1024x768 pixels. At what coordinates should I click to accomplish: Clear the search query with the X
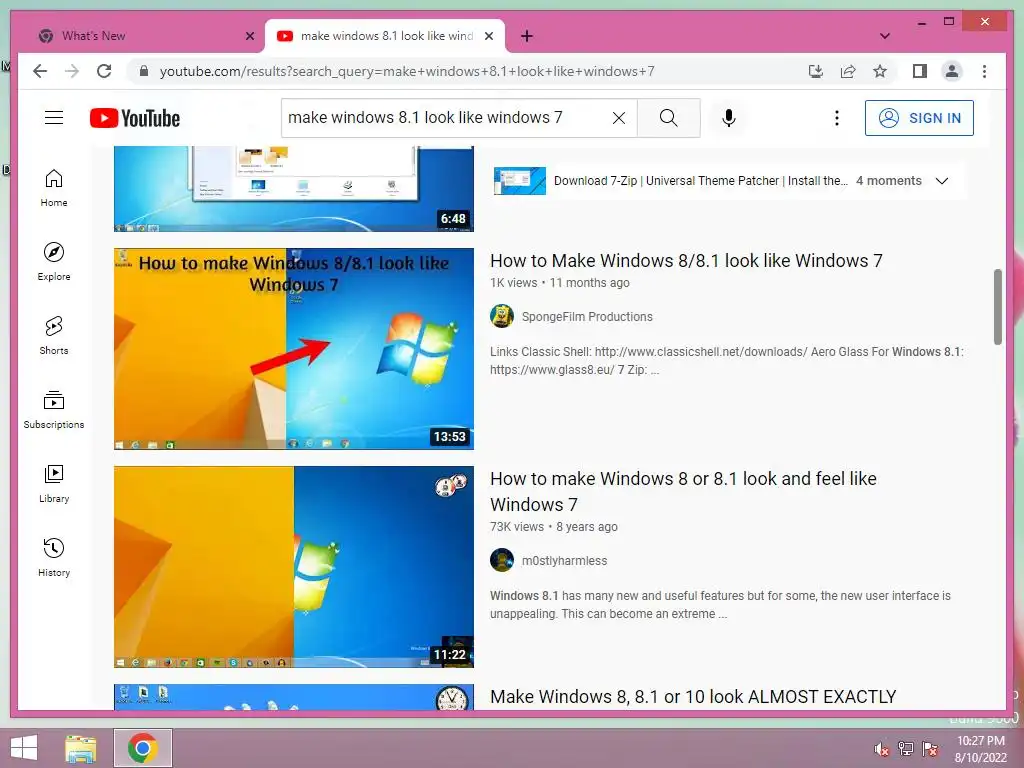pyautogui.click(x=618, y=118)
